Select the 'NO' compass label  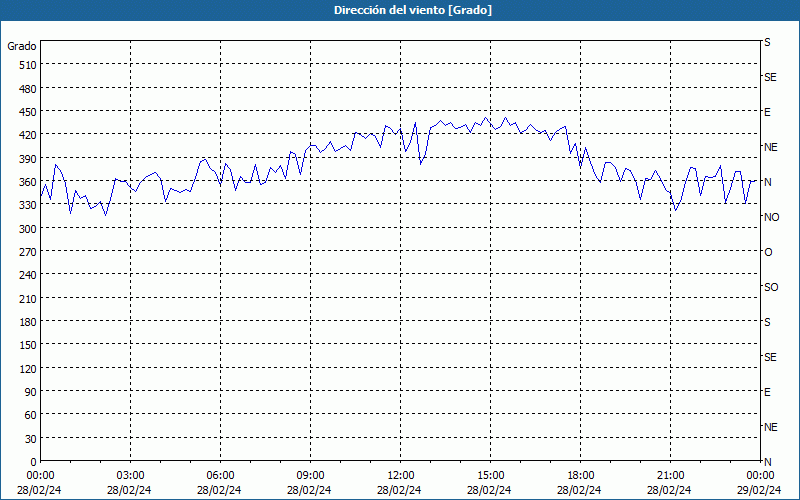tap(771, 217)
